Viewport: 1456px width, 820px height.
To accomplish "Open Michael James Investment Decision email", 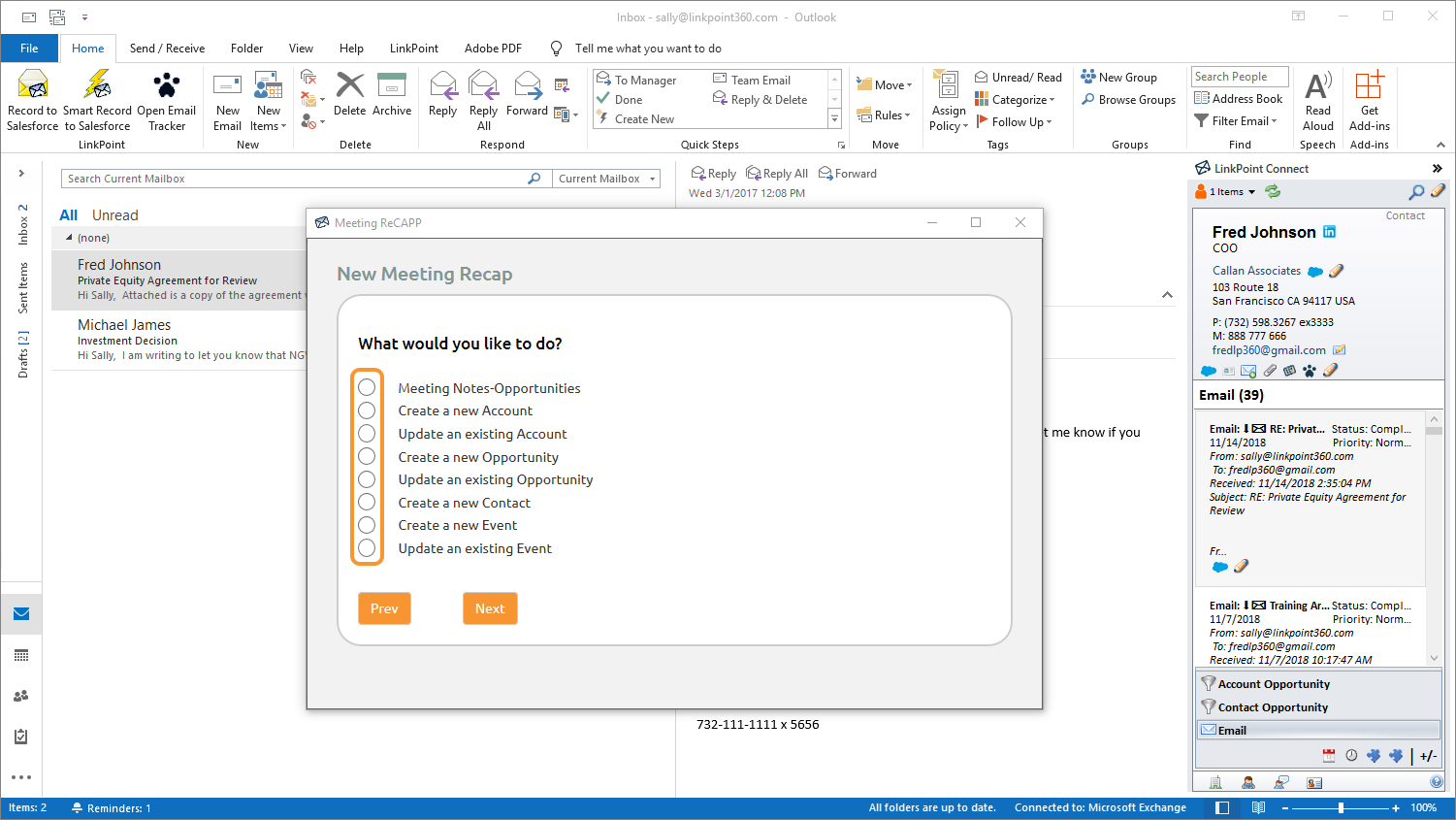I will (x=179, y=340).
